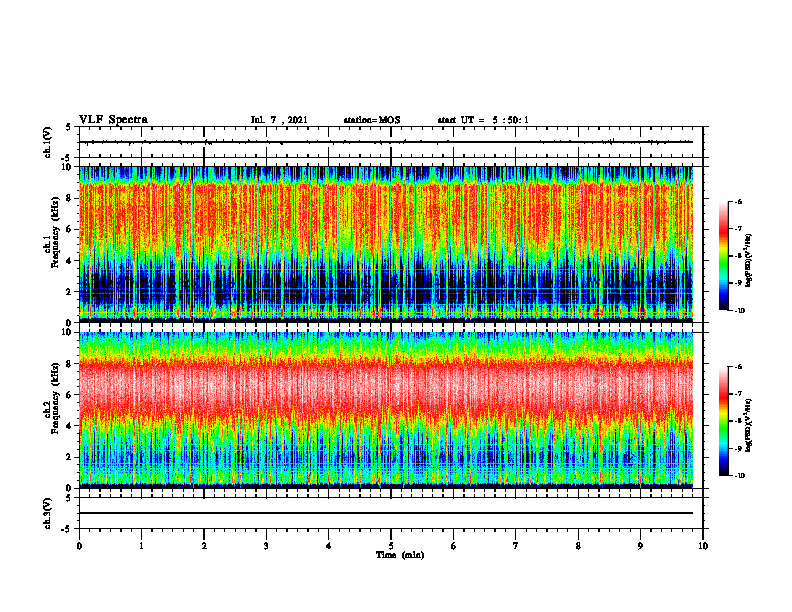Click the ch.1 frequency axis "0" tick label
Screen dimensions: 792x612
point(69,323)
